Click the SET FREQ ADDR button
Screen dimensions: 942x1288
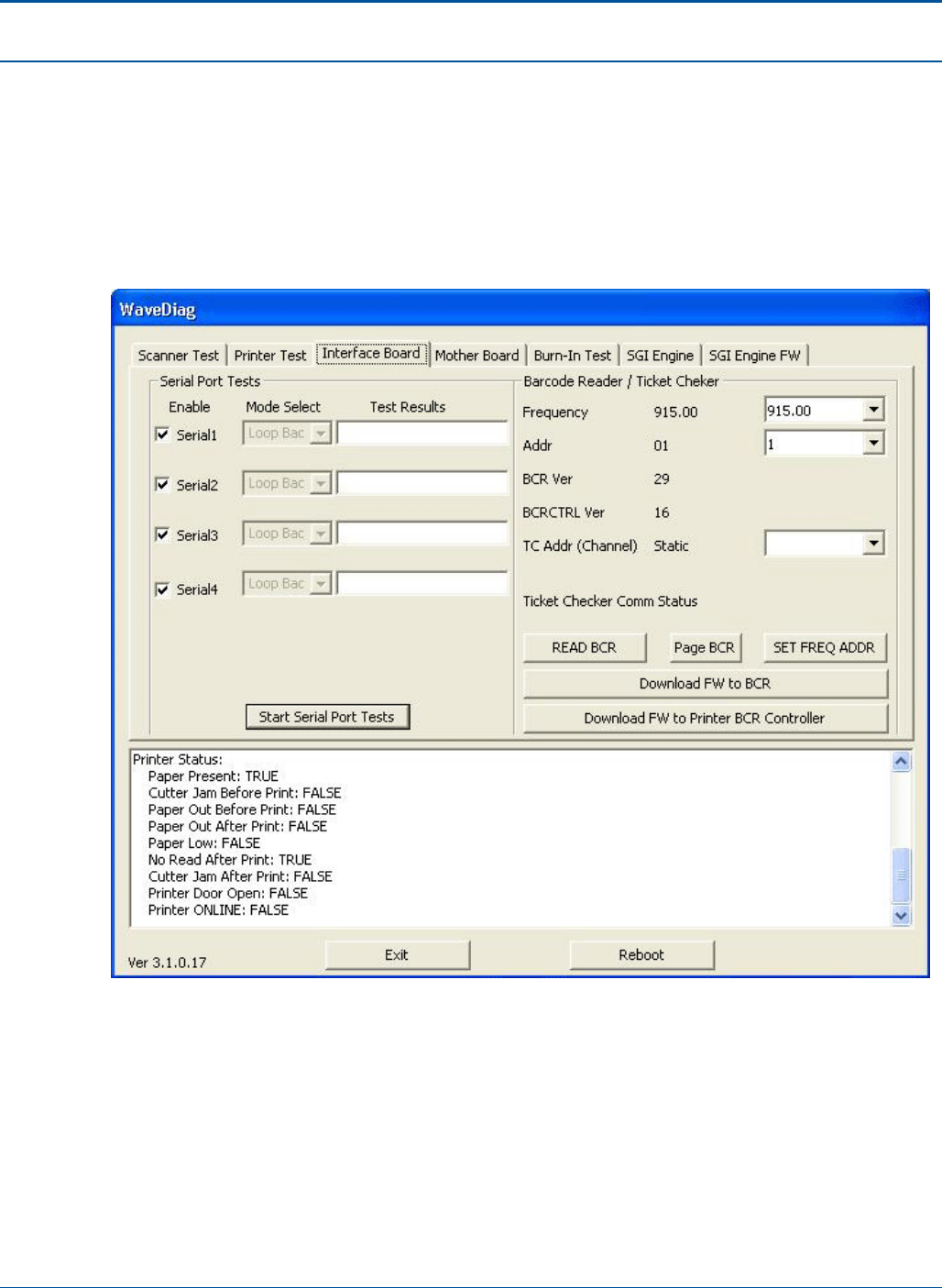825,647
